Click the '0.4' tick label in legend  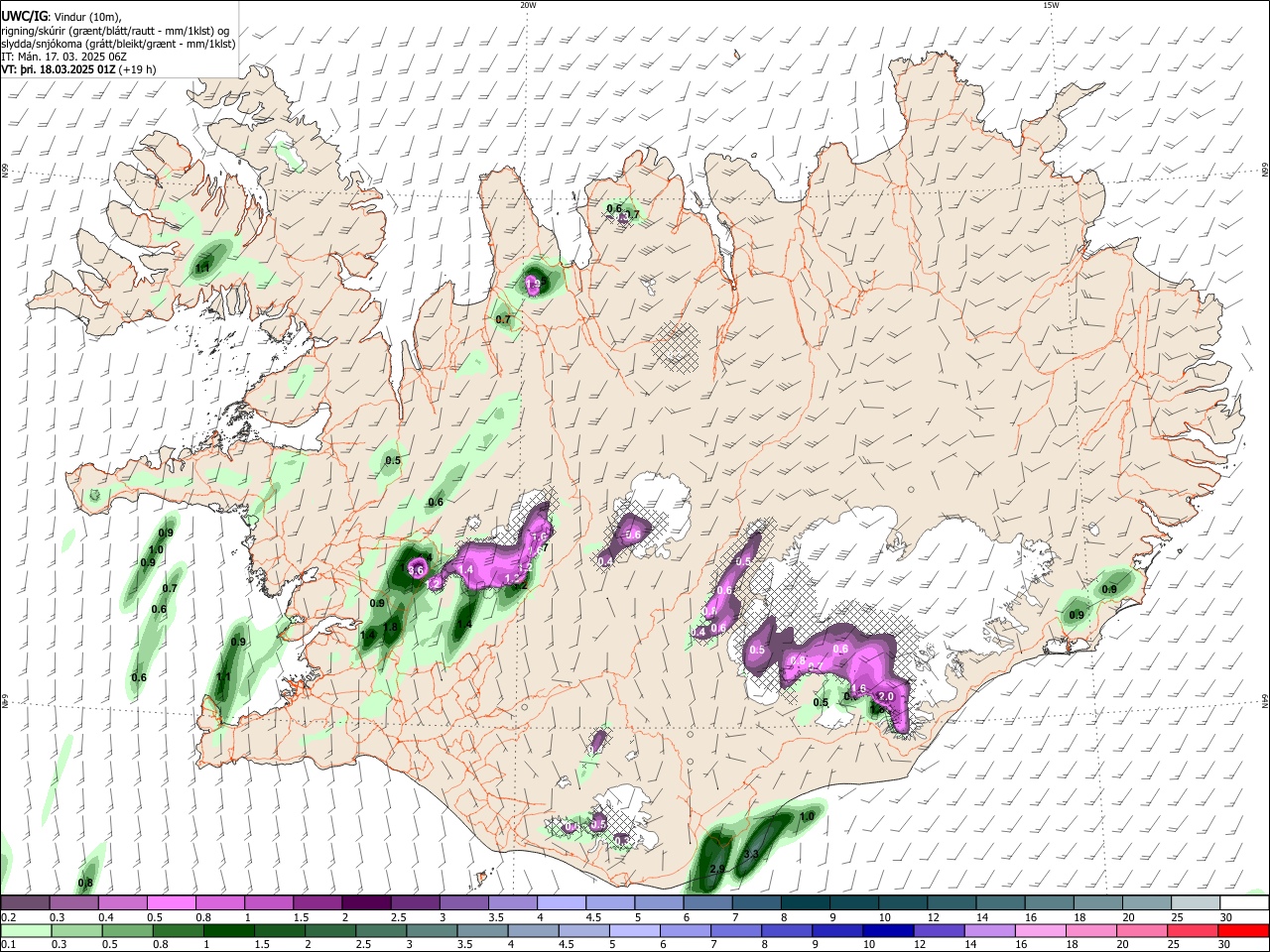point(105,917)
